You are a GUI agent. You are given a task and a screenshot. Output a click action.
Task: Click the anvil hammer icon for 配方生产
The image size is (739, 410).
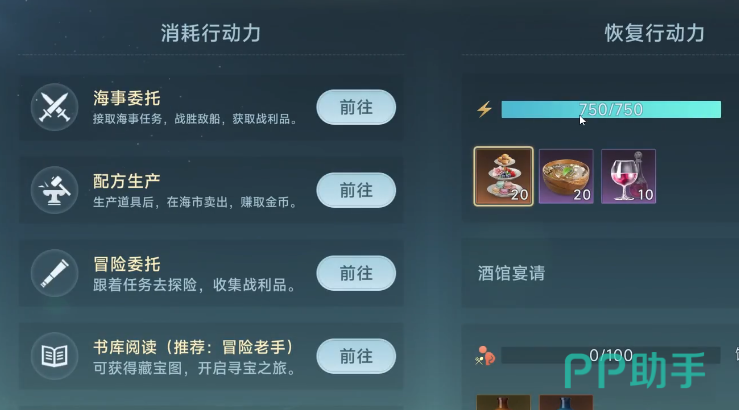pyautogui.click(x=54, y=190)
